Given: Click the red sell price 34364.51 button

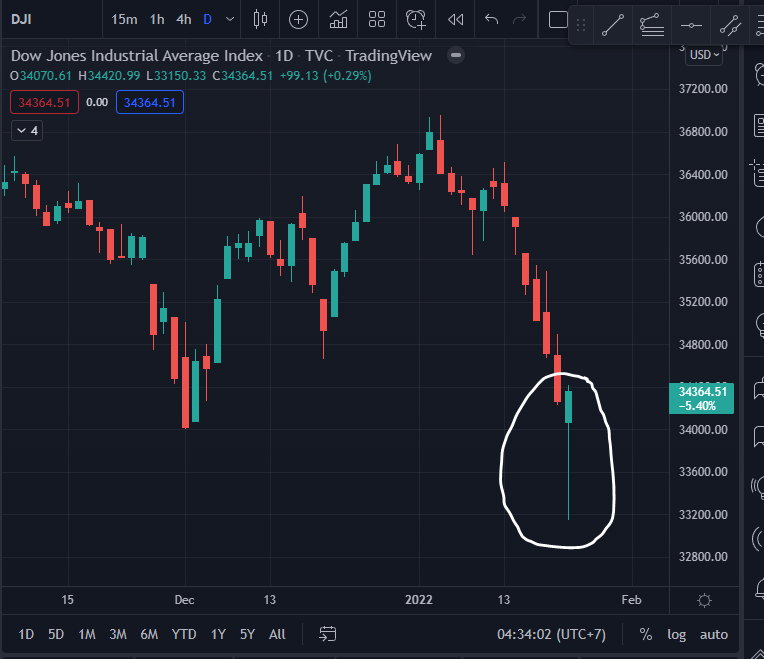Looking at the screenshot, I should tap(44, 102).
